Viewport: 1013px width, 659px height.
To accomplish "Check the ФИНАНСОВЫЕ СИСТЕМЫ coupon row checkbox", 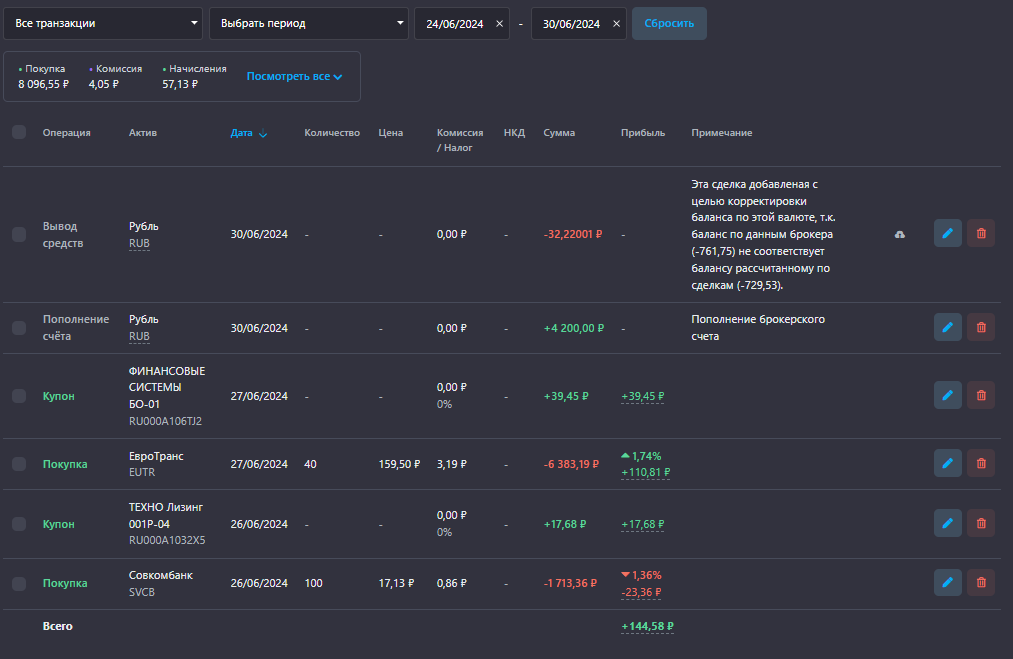I will [19, 395].
